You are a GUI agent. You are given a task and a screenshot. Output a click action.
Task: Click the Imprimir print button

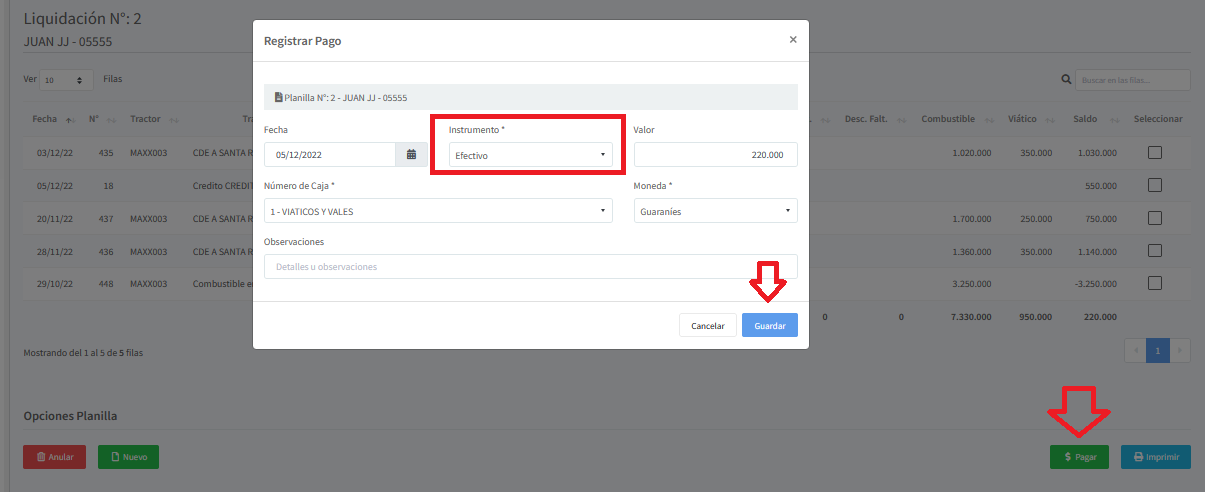tap(1155, 457)
